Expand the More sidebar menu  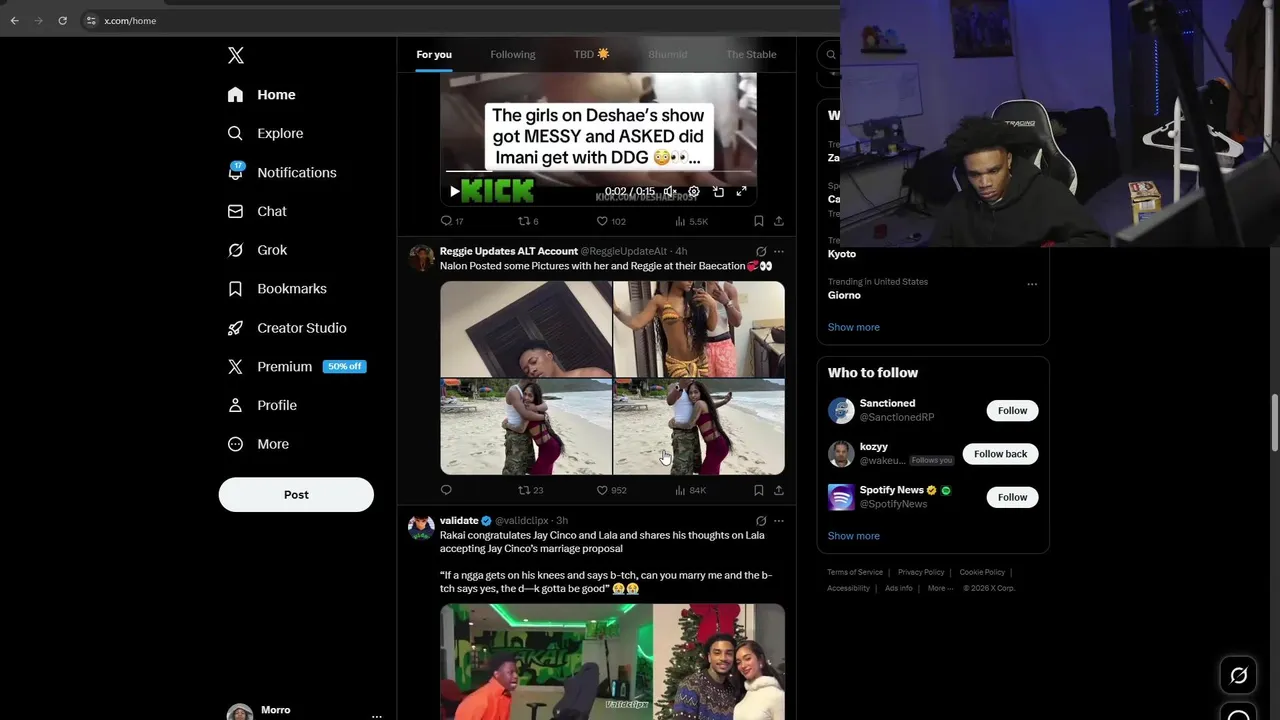click(257, 444)
